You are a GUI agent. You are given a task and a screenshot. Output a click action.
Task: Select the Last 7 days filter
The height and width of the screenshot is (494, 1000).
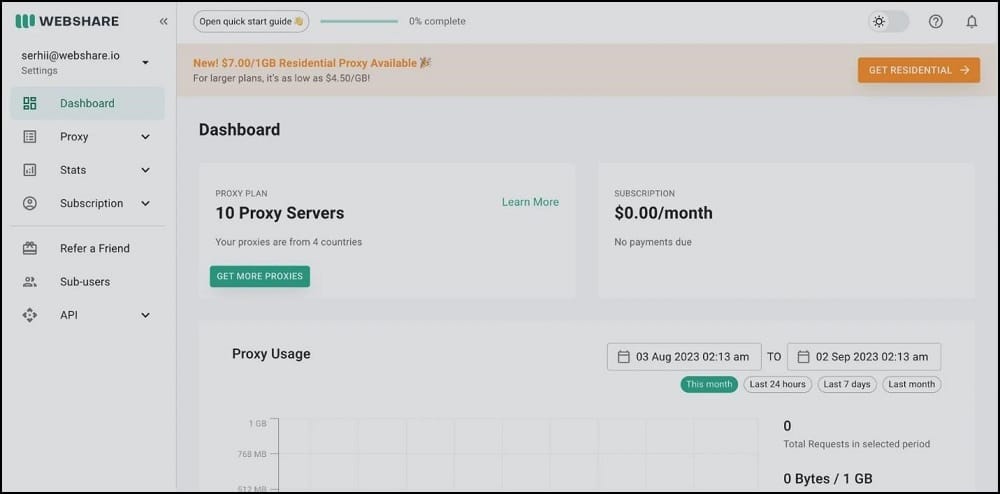pos(847,384)
